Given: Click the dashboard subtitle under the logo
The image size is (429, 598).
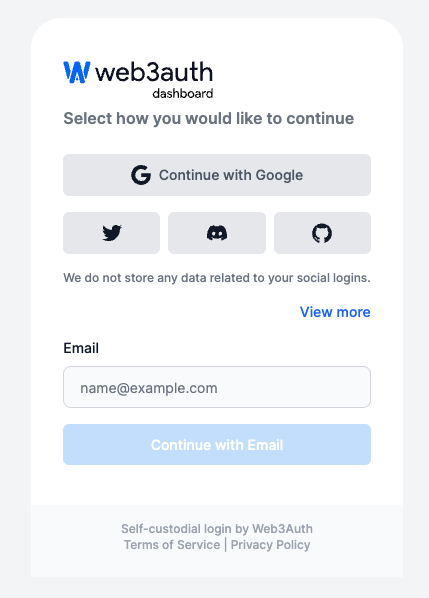Looking at the screenshot, I should [183, 93].
